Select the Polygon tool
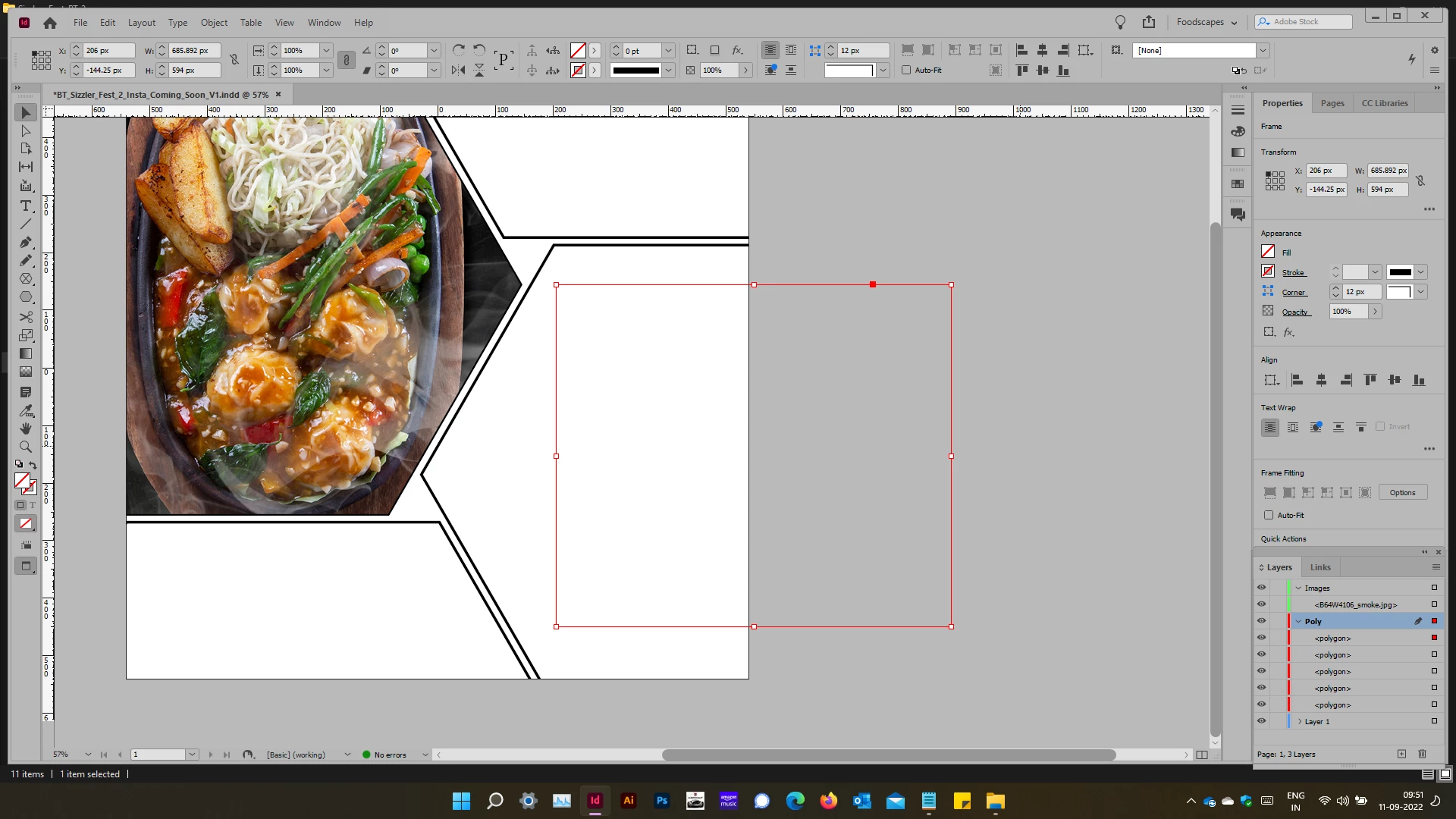Screen dimensions: 1456x819 [x=26, y=297]
